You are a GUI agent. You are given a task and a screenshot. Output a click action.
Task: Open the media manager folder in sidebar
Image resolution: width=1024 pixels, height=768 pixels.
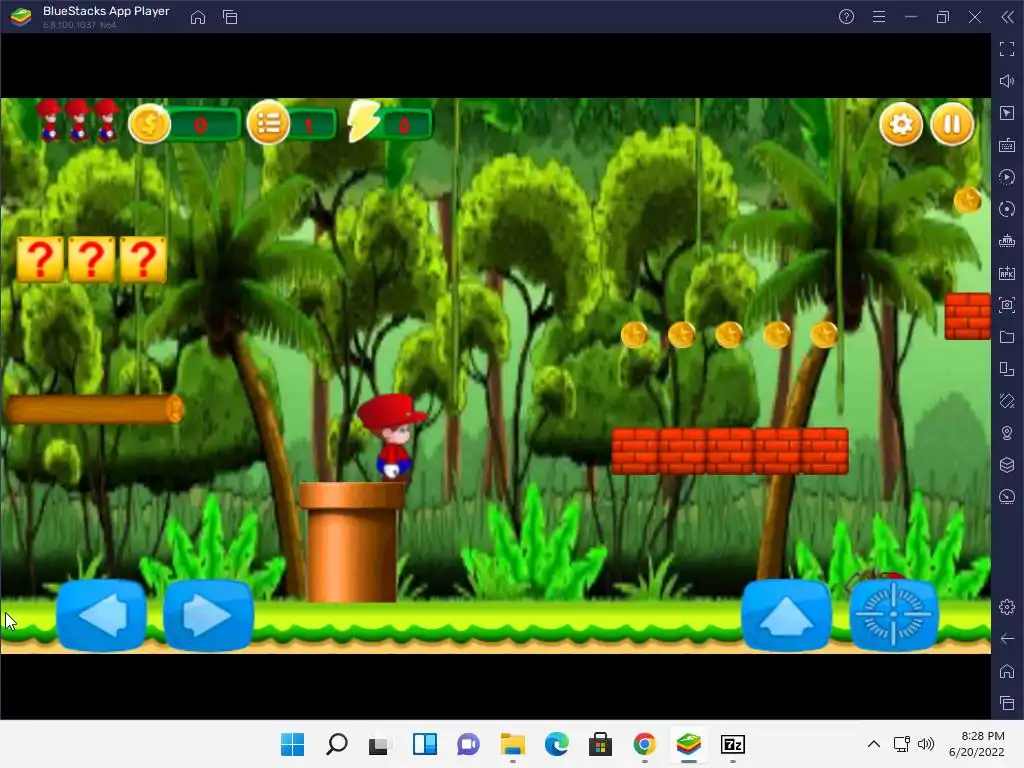point(1006,337)
